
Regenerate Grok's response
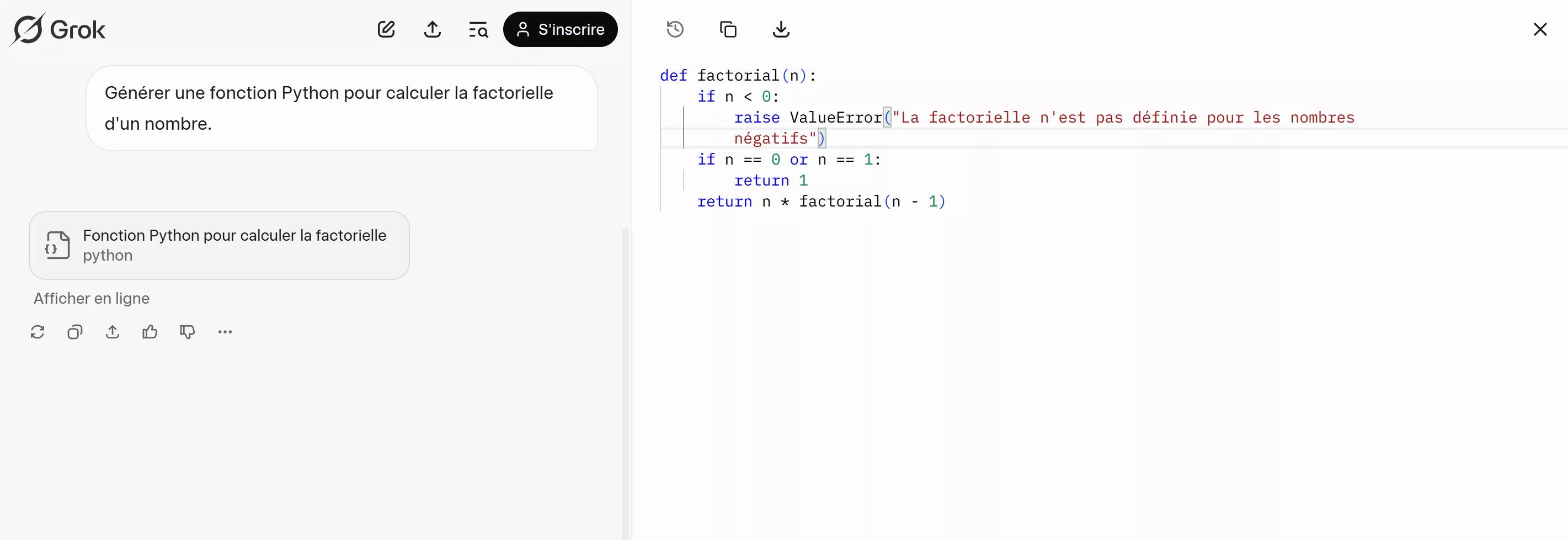[x=37, y=331]
